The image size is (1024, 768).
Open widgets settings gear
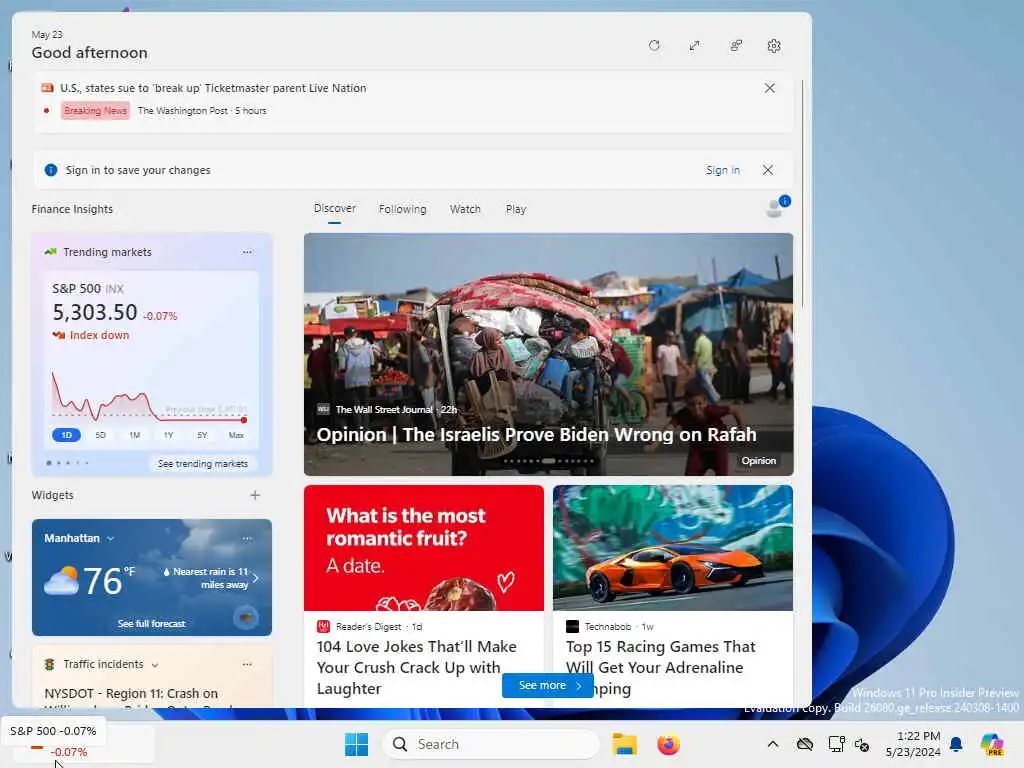coord(774,46)
